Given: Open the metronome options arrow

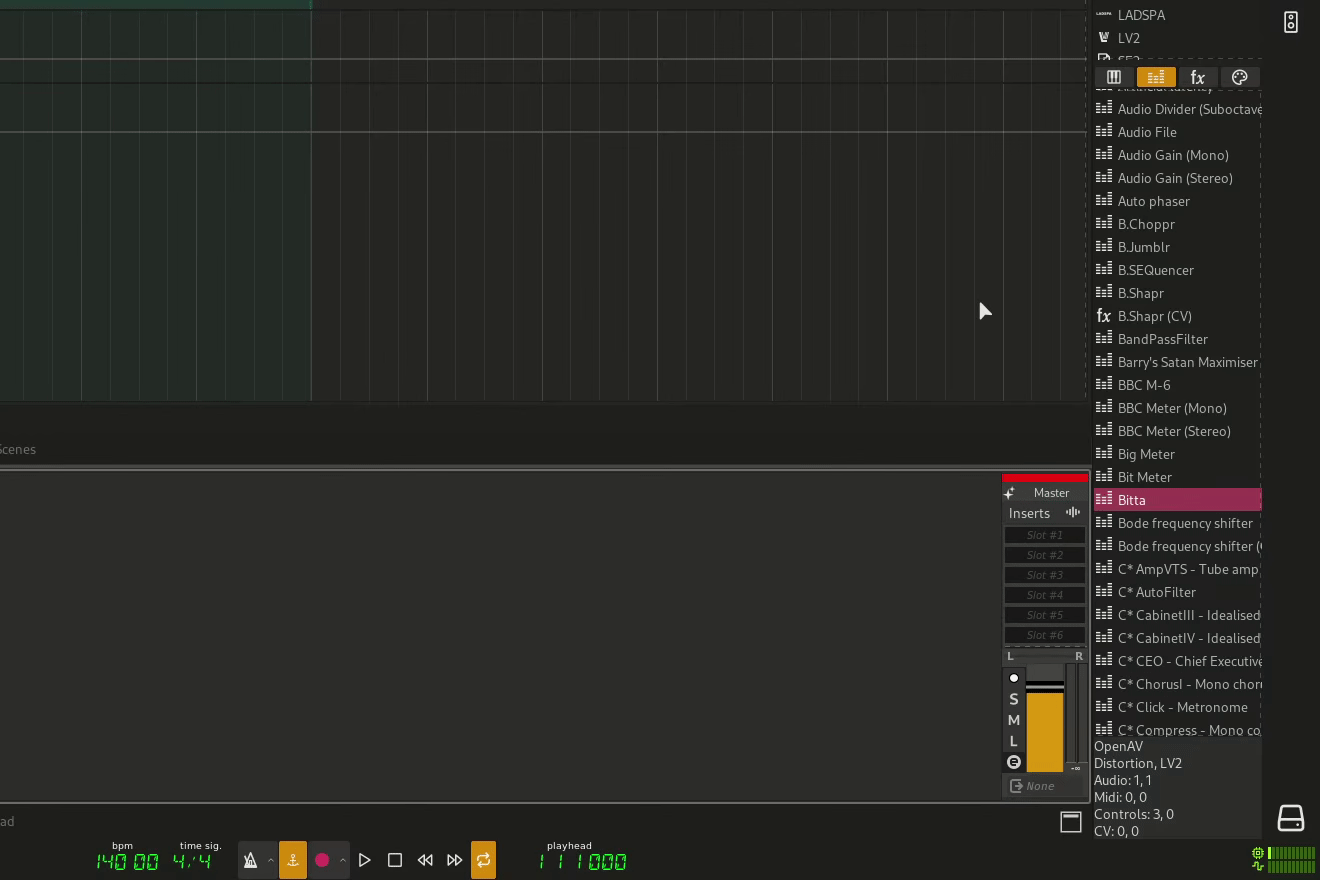Looking at the screenshot, I should click(x=271, y=860).
